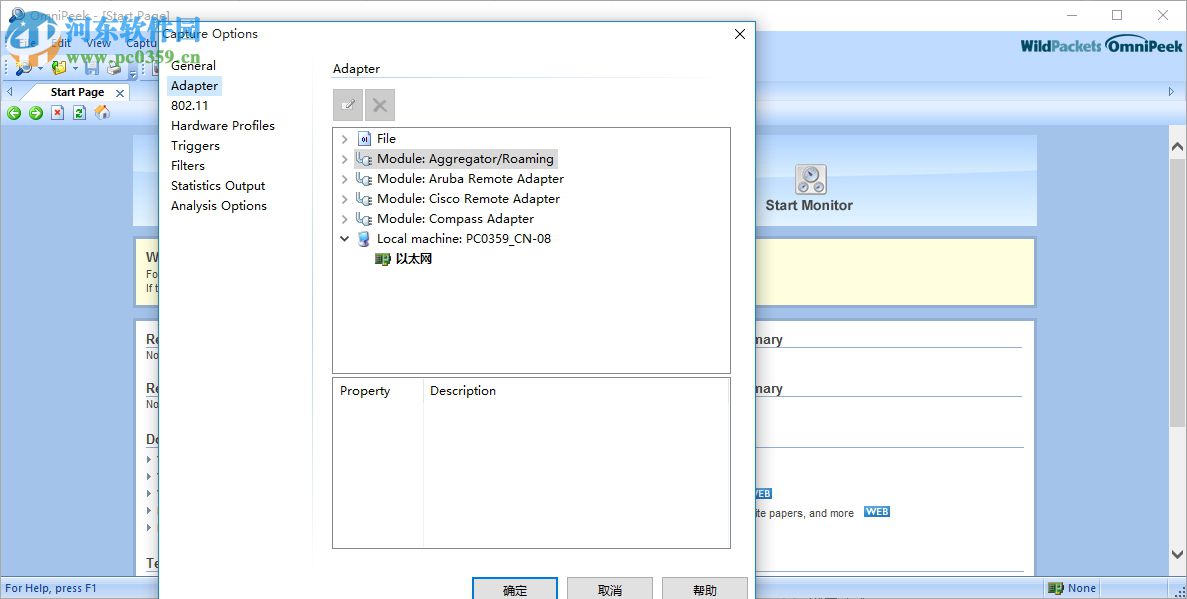Open the New Capture dropdown arrow
The height and width of the screenshot is (599, 1187).
pos(40,69)
